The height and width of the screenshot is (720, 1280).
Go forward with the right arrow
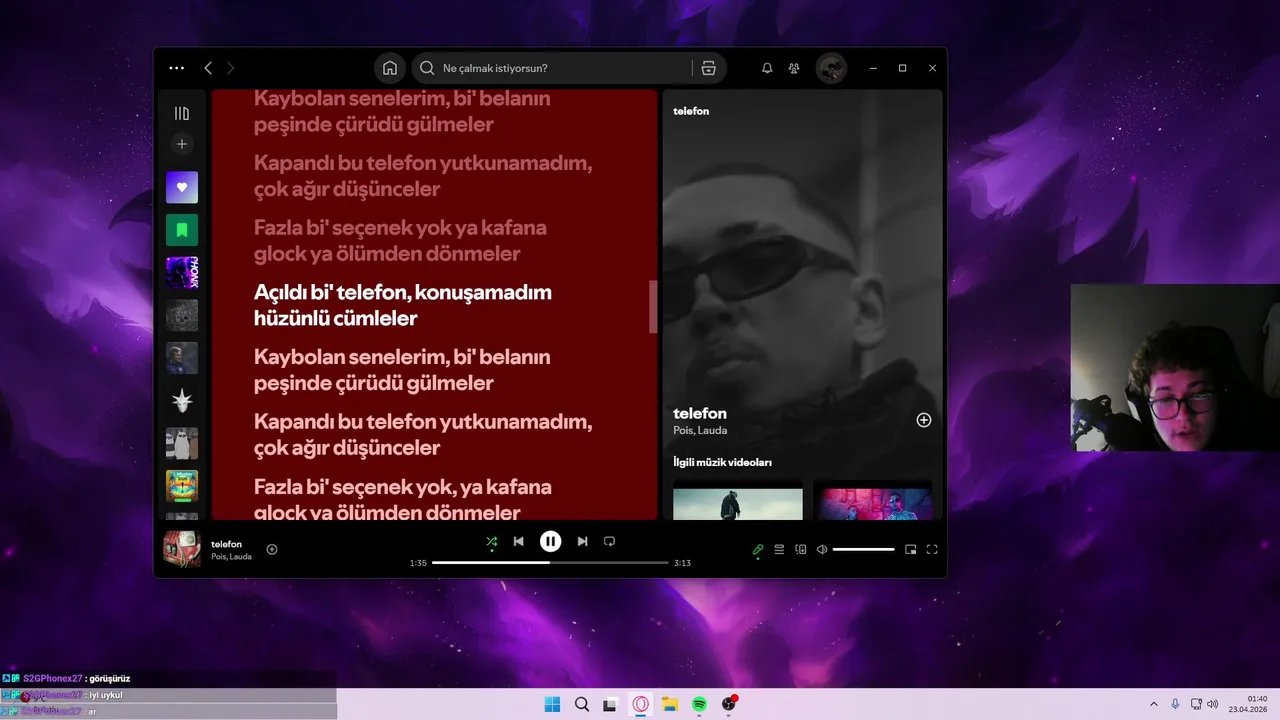click(230, 68)
